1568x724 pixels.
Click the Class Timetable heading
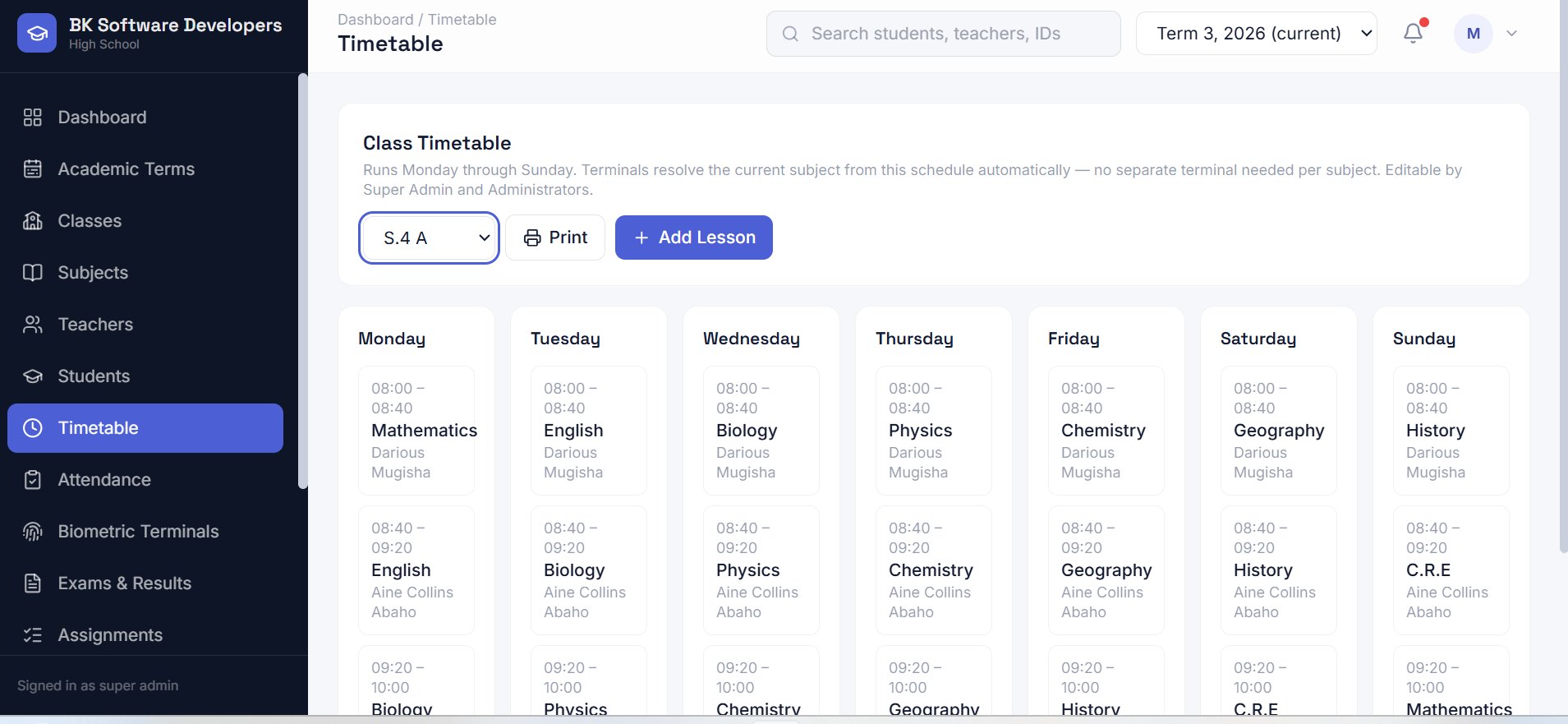tap(437, 143)
